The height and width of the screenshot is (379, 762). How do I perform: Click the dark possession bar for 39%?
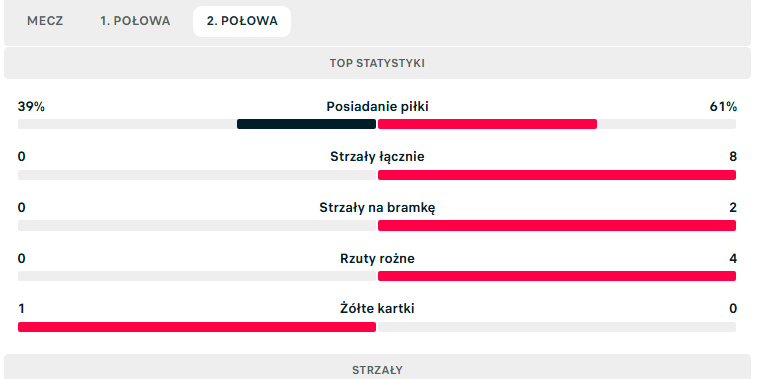click(x=306, y=124)
